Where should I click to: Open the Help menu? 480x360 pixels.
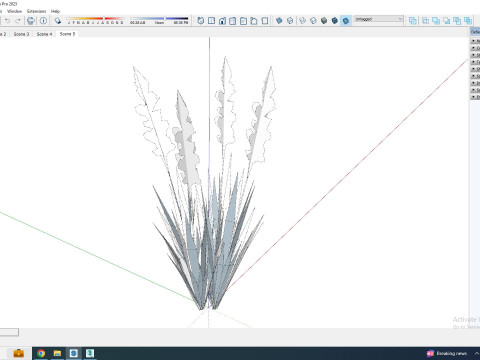pyautogui.click(x=55, y=11)
